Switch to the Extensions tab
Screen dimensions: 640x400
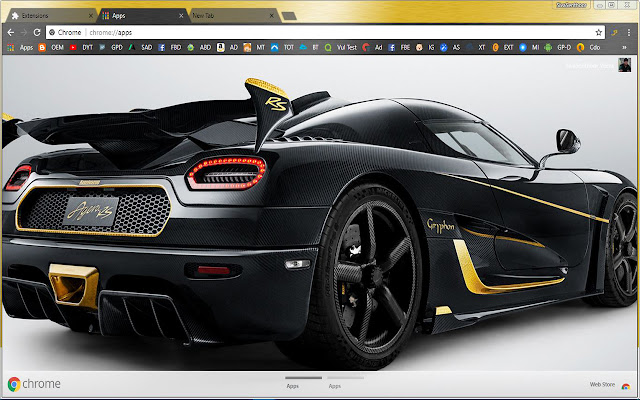(x=50, y=16)
